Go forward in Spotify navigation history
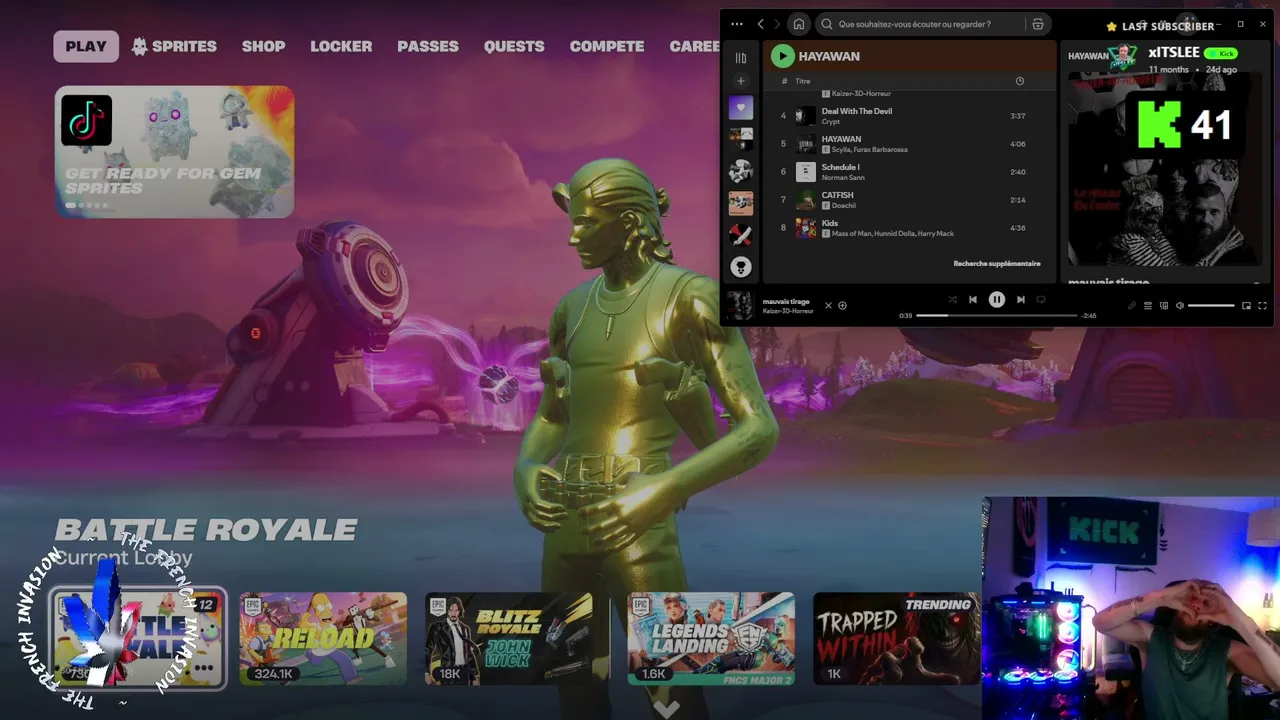 777,24
